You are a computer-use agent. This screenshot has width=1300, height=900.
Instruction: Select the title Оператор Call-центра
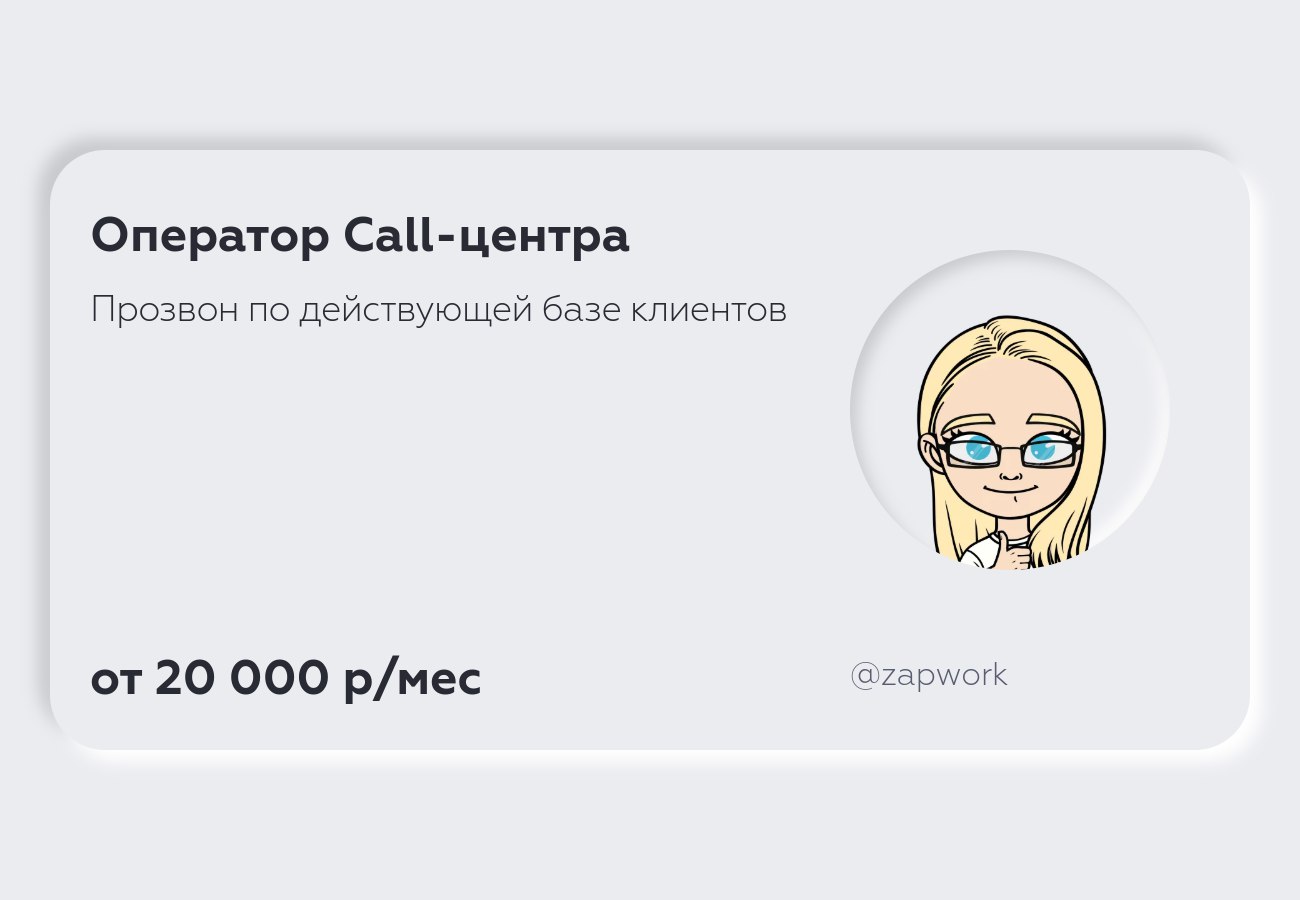click(360, 237)
